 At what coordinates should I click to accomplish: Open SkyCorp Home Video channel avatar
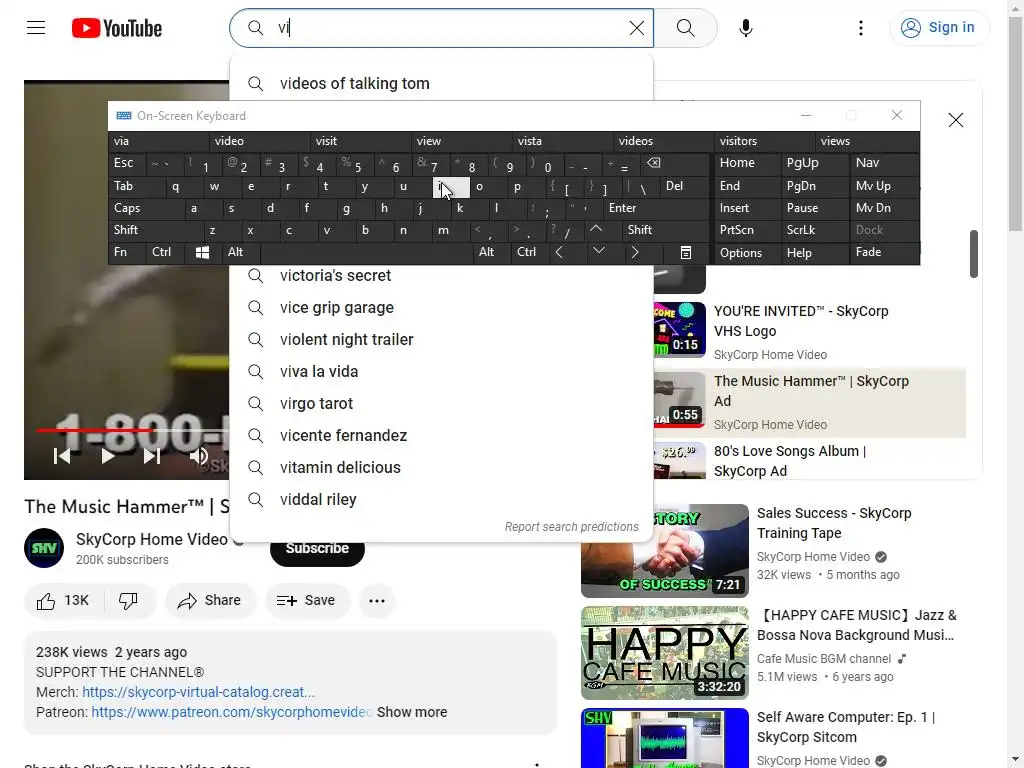coord(44,548)
